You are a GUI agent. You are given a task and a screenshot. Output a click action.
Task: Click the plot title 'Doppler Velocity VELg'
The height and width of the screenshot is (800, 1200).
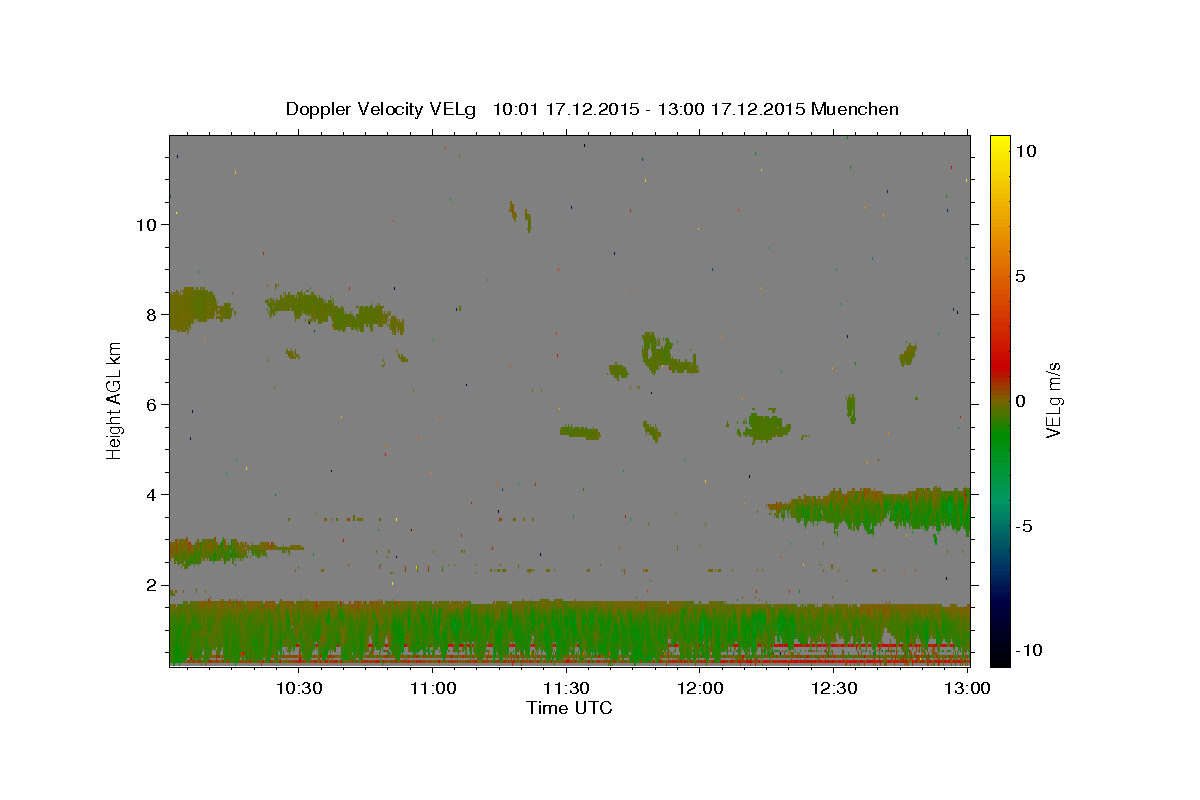click(x=381, y=109)
